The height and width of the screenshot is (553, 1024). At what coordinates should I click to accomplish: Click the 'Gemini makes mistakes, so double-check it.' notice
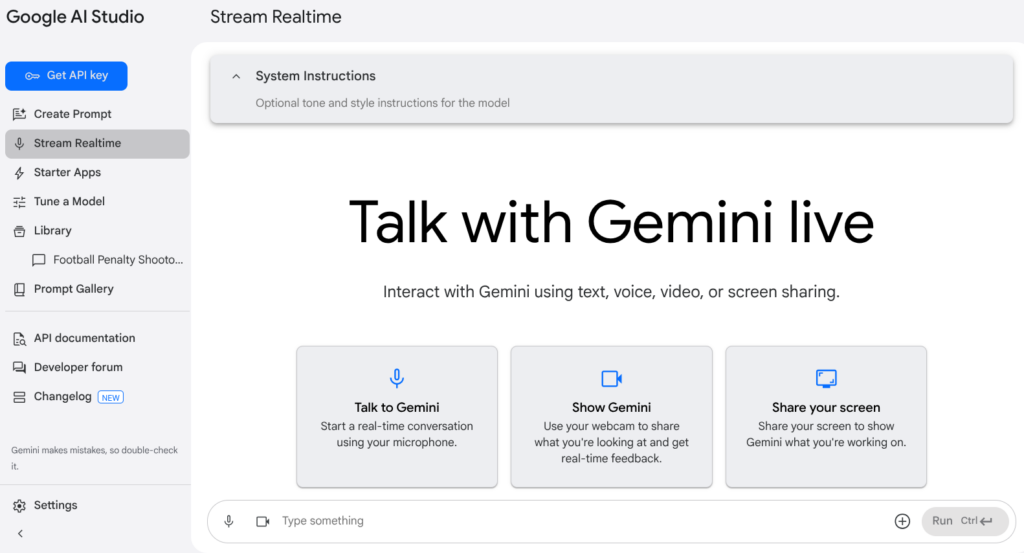(95, 458)
